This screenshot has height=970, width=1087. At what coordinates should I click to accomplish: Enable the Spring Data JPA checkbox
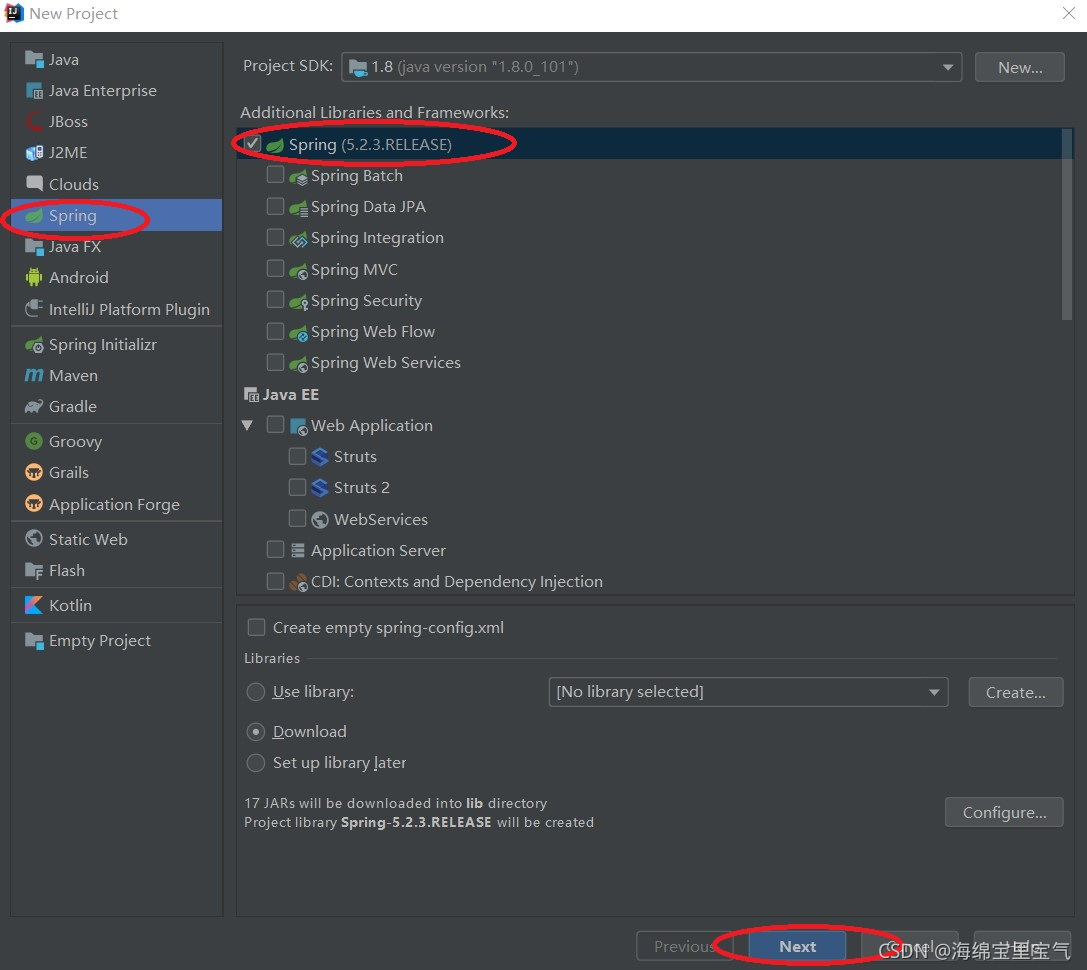point(275,207)
